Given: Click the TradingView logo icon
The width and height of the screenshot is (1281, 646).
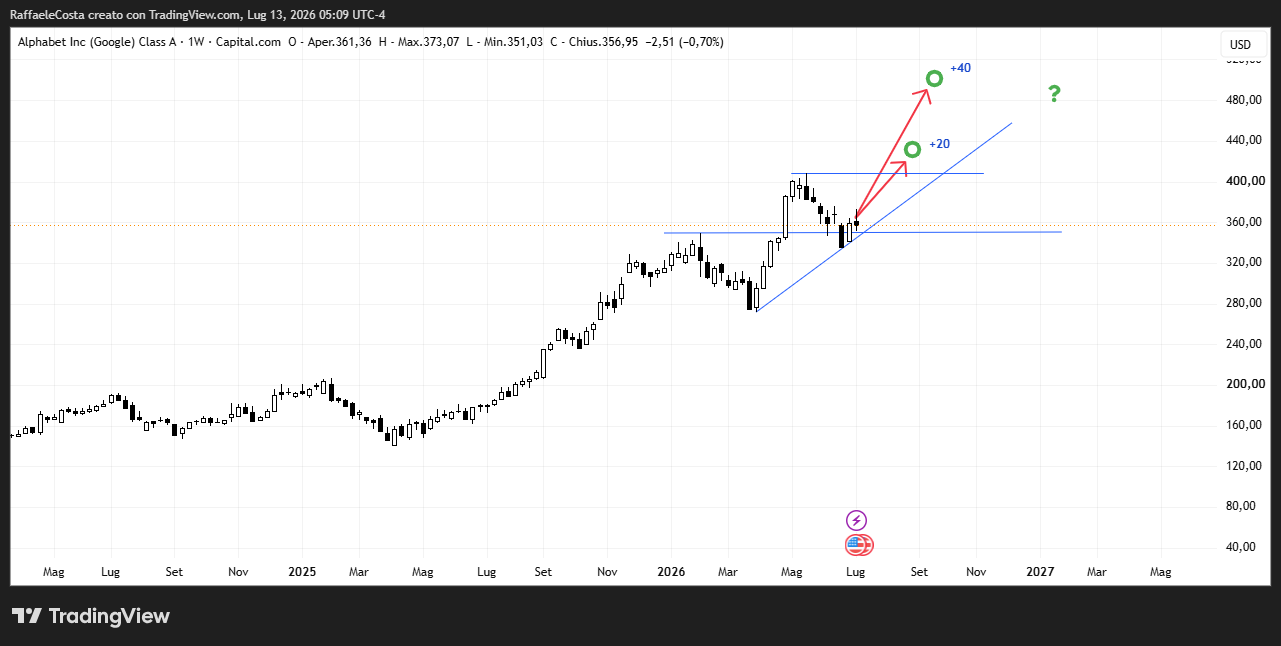Looking at the screenshot, I should tap(27, 616).
